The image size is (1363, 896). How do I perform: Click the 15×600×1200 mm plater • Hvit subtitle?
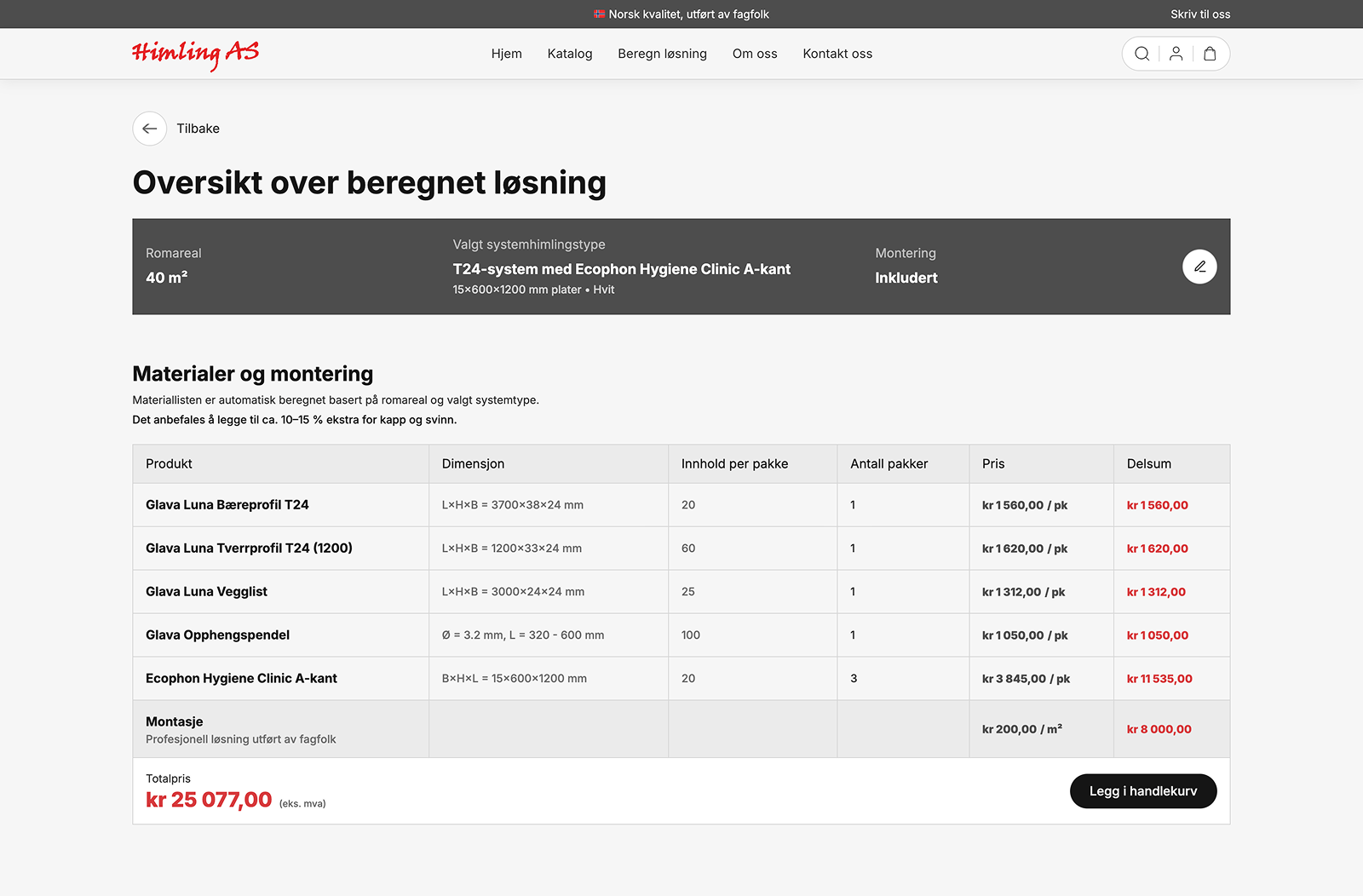pos(533,290)
